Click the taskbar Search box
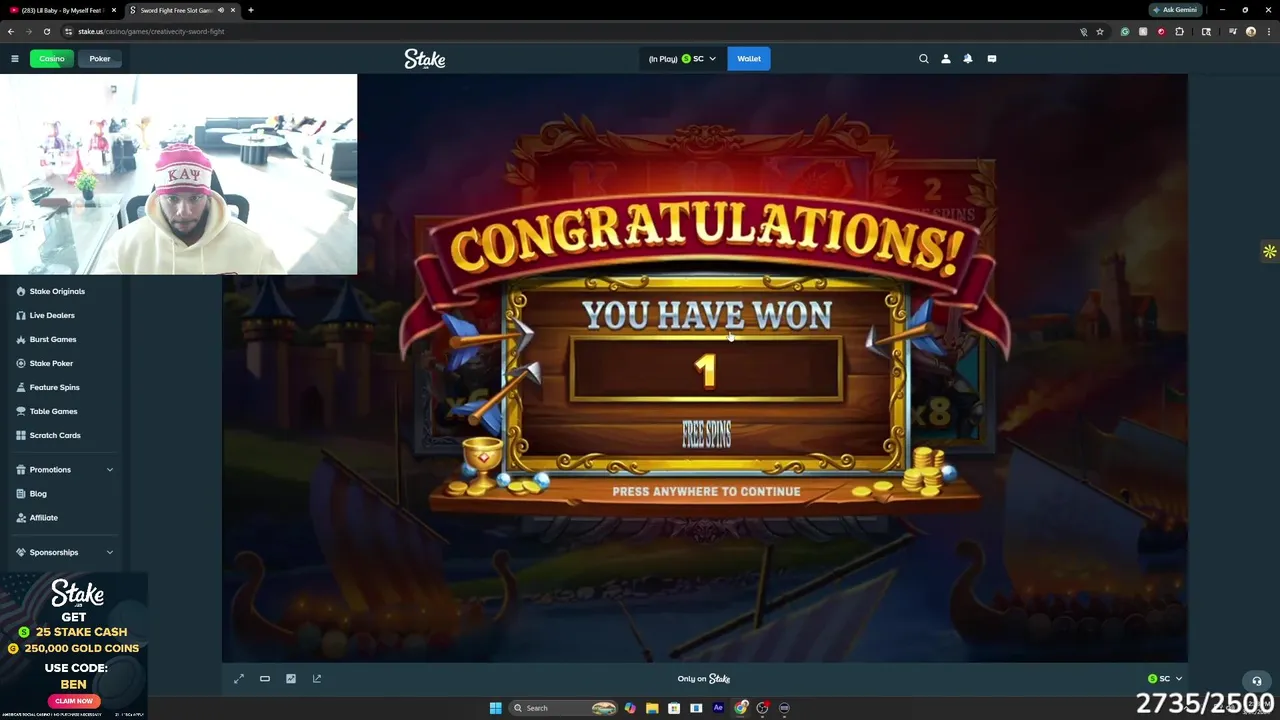 [565, 708]
